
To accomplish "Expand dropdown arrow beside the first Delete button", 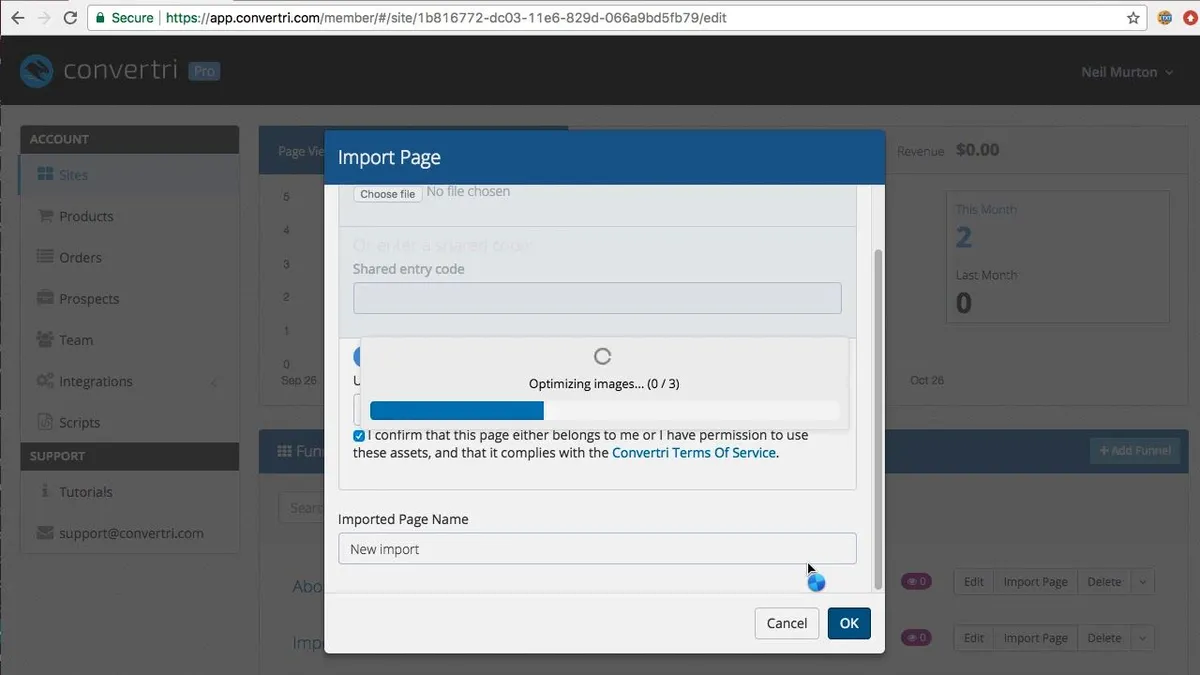I will pyautogui.click(x=1143, y=582).
